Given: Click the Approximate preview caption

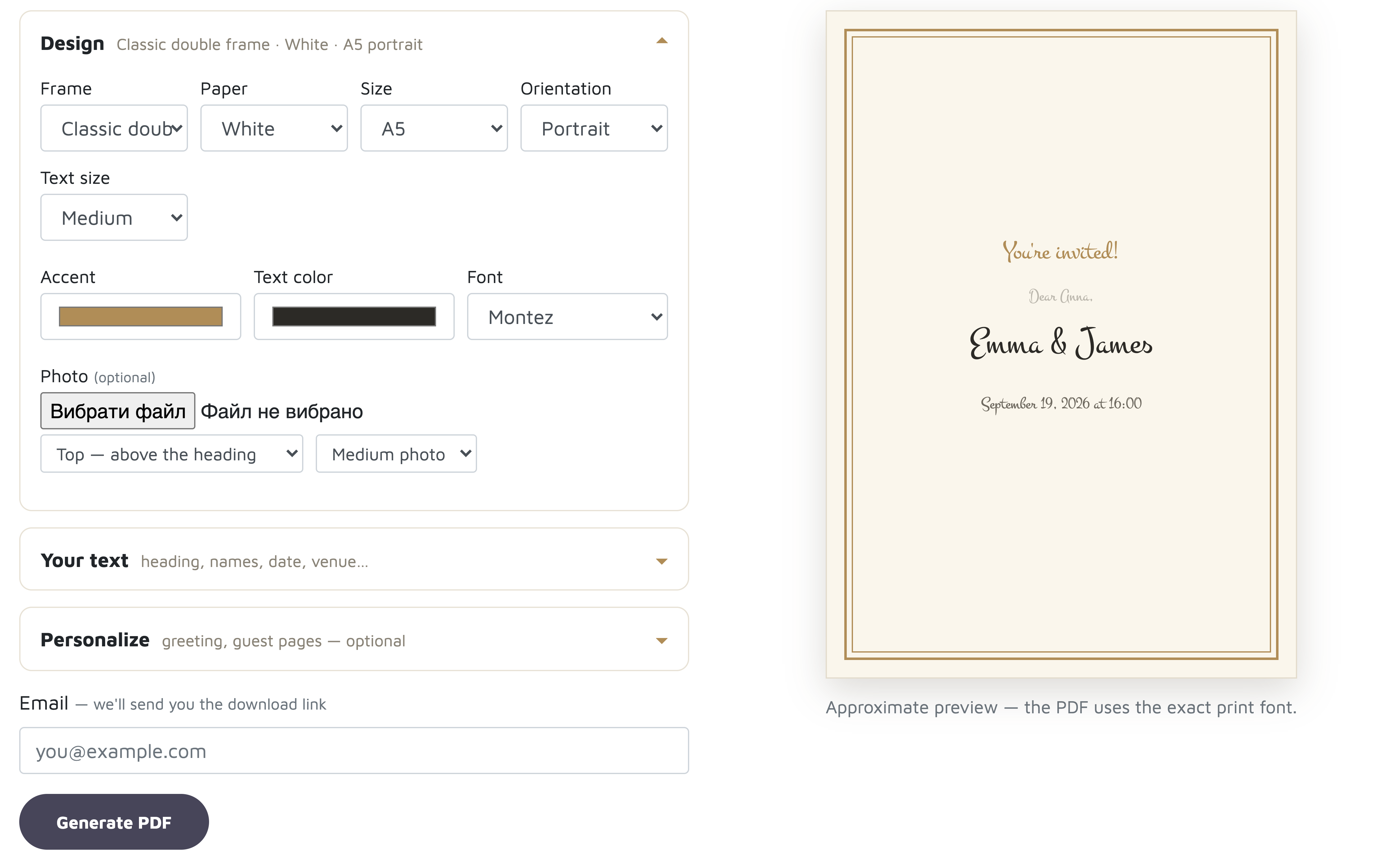Looking at the screenshot, I should (1061, 707).
